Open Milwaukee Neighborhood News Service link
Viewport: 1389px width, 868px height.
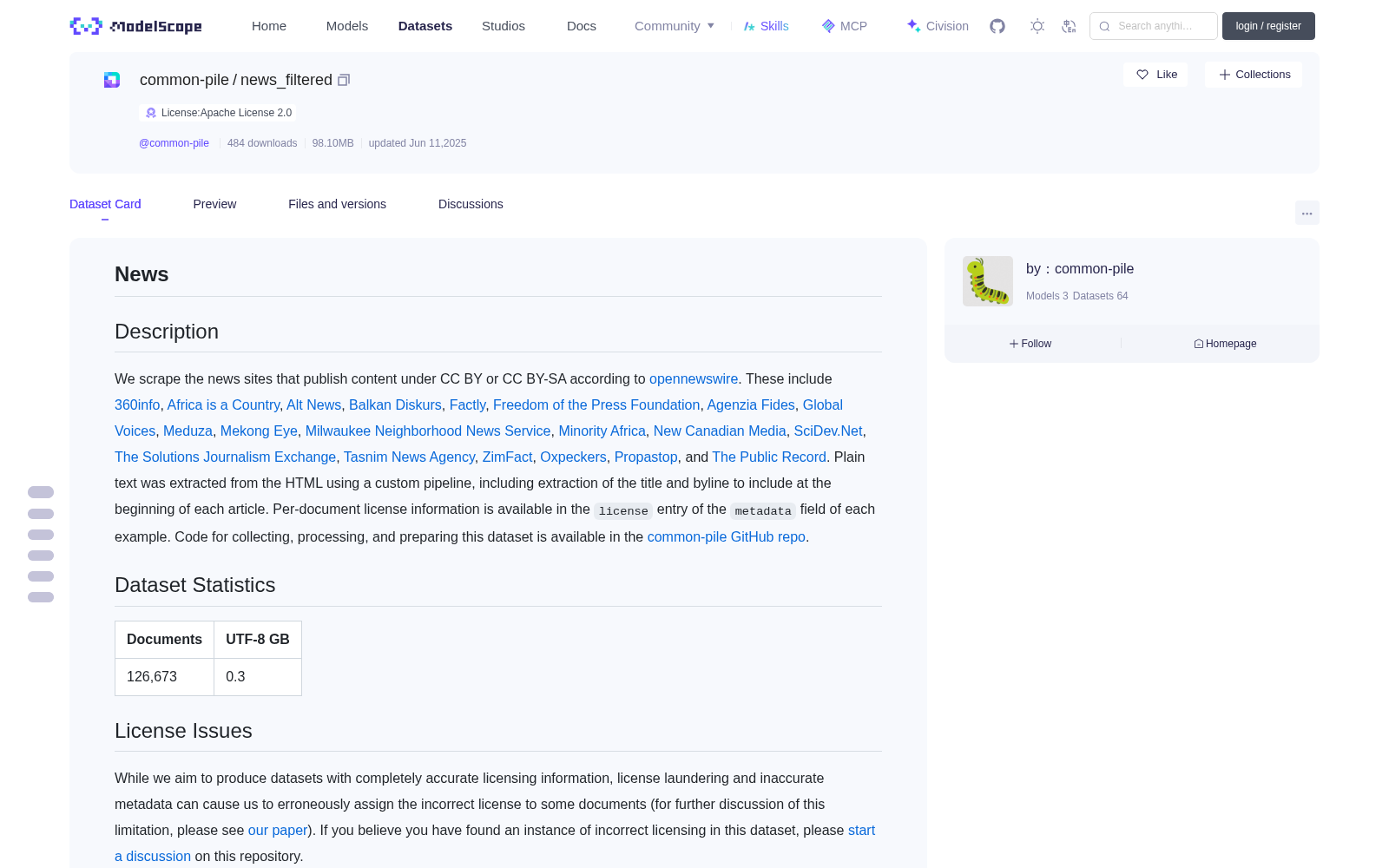428,431
